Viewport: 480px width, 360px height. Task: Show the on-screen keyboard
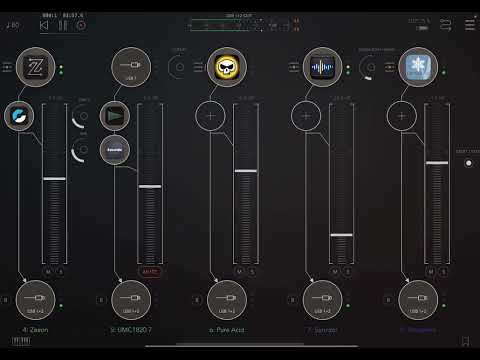point(21,341)
